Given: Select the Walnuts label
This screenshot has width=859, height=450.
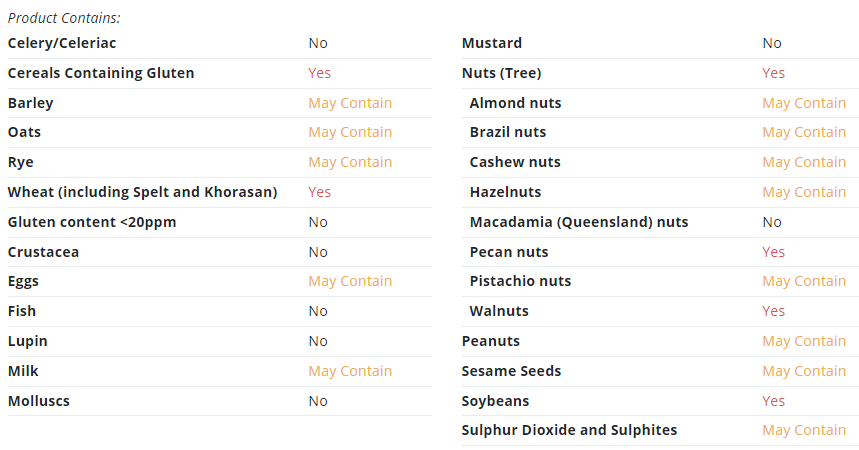Looking at the screenshot, I should (499, 311).
